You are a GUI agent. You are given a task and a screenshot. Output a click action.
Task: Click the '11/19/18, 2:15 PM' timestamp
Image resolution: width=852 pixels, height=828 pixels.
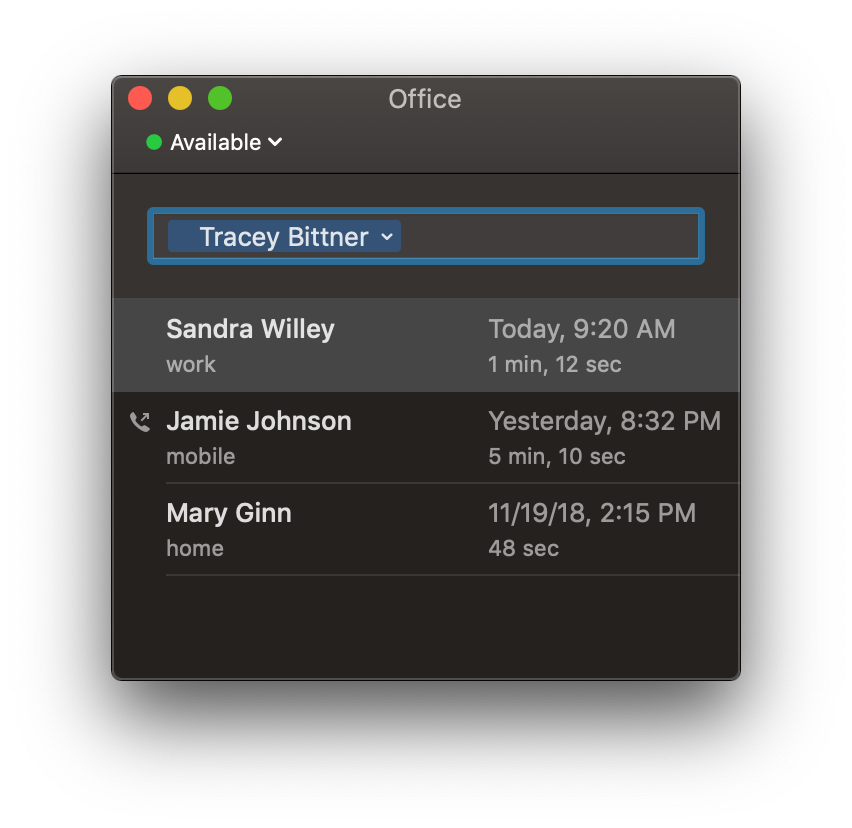[x=592, y=513]
